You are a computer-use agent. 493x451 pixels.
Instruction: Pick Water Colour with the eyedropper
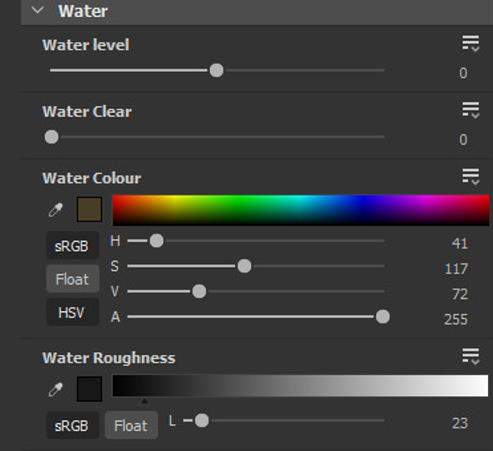click(55, 210)
